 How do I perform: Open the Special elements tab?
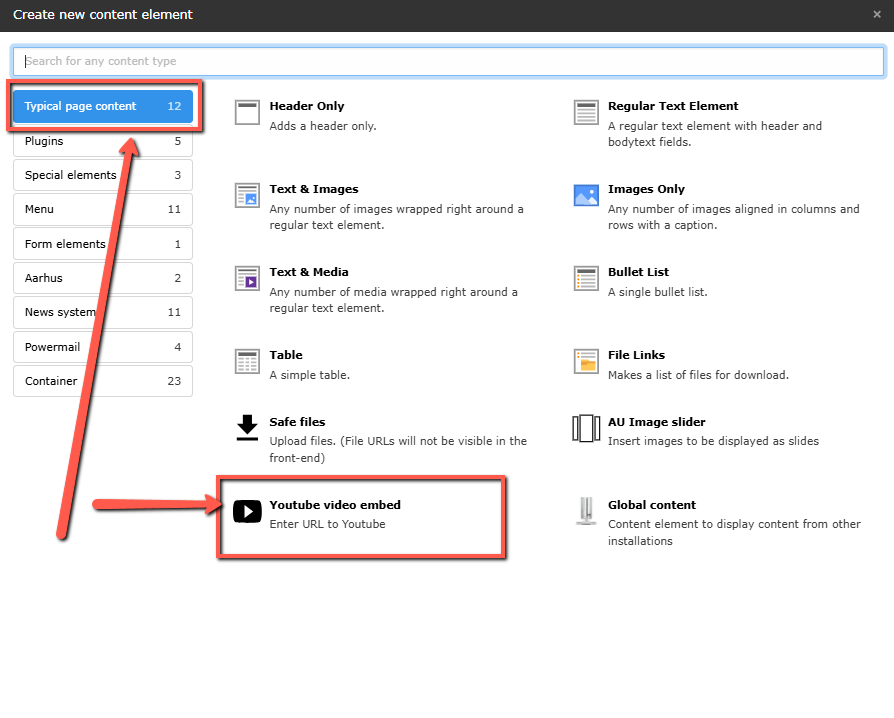pos(102,175)
